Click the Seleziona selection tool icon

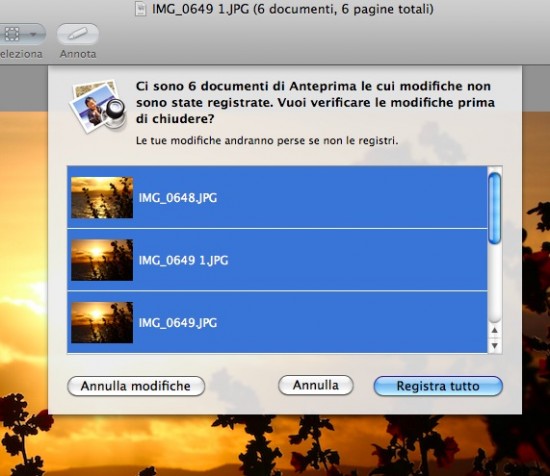pyautogui.click(x=11, y=34)
